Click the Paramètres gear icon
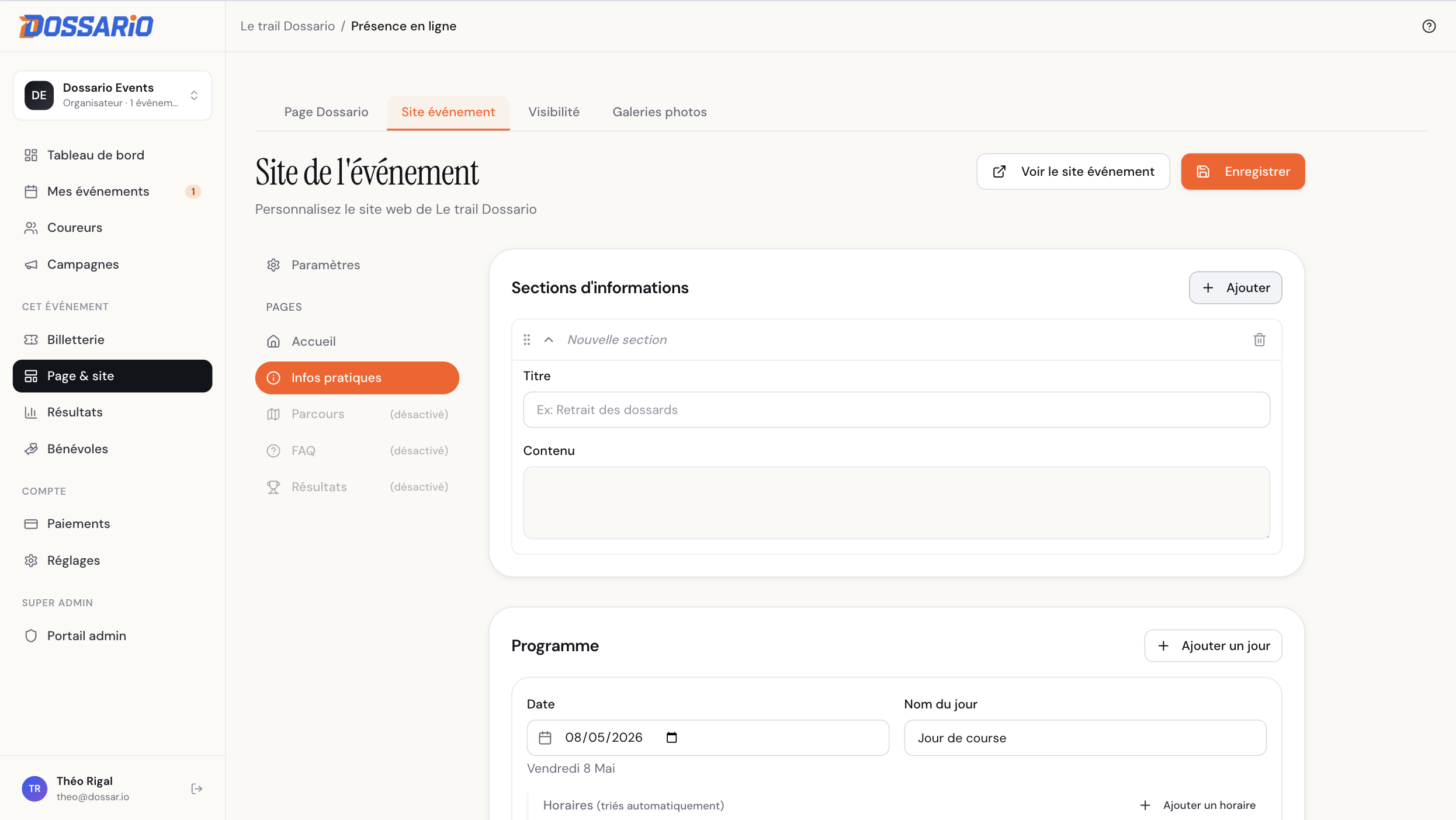1456x820 pixels. pyautogui.click(x=273, y=265)
